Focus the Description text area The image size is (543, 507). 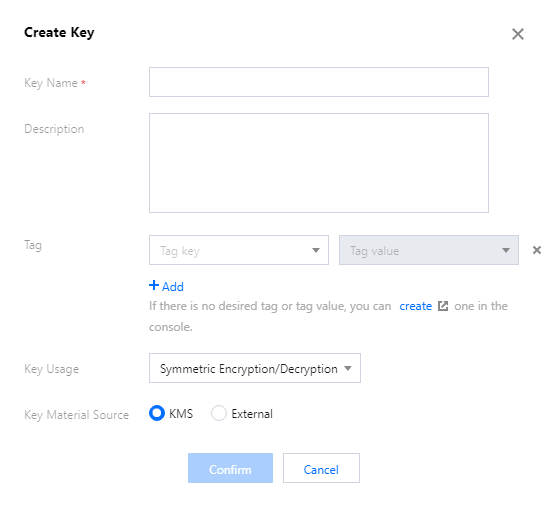point(319,163)
